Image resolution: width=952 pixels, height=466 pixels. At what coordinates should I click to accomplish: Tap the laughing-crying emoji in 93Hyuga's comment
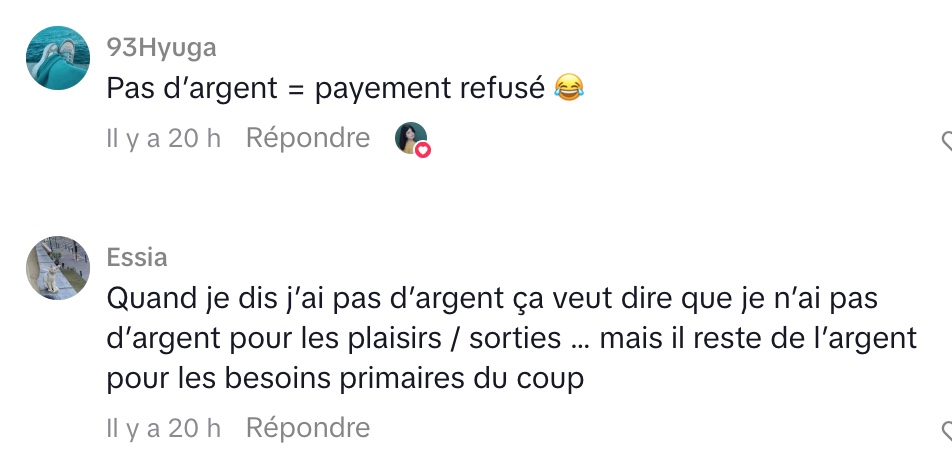[x=569, y=89]
